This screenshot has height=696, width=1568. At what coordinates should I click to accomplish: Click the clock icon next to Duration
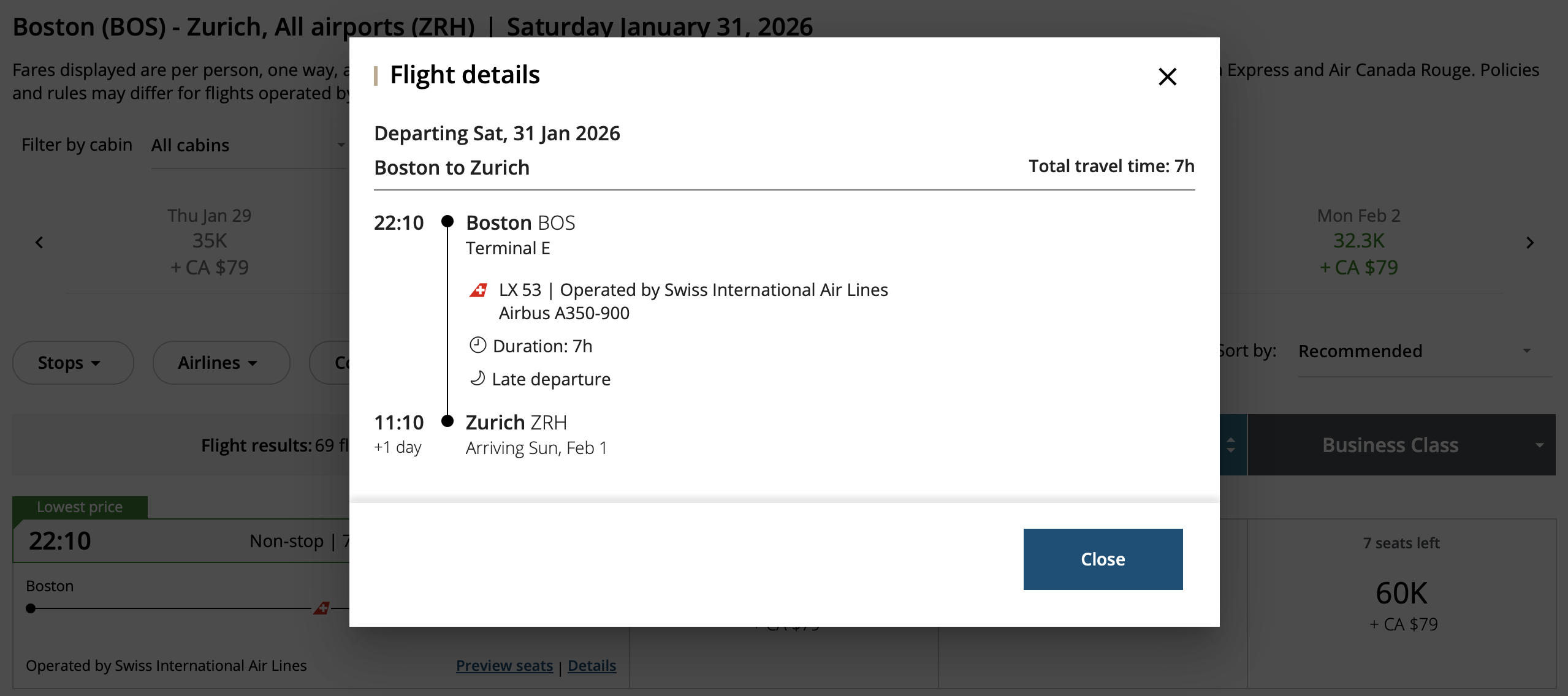coord(478,346)
